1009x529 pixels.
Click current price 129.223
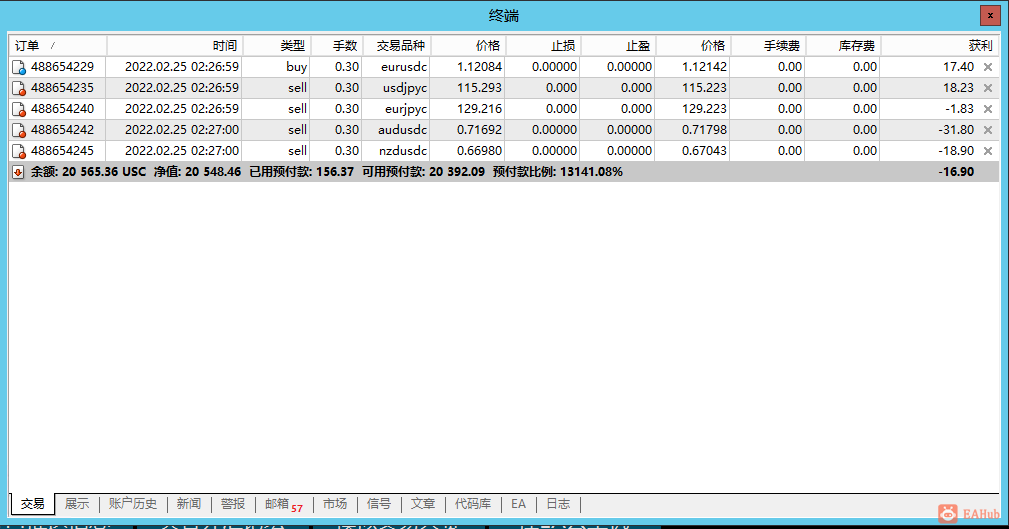pos(704,109)
